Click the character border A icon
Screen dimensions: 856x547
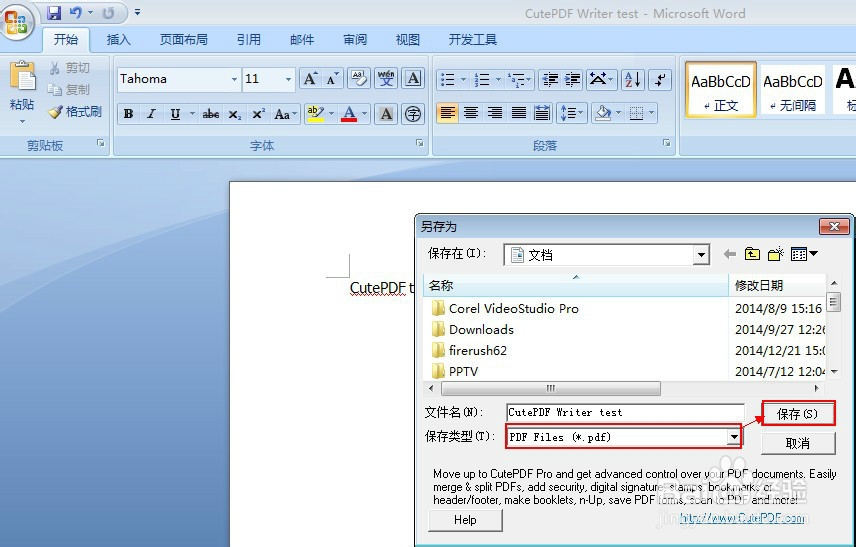click(x=413, y=79)
